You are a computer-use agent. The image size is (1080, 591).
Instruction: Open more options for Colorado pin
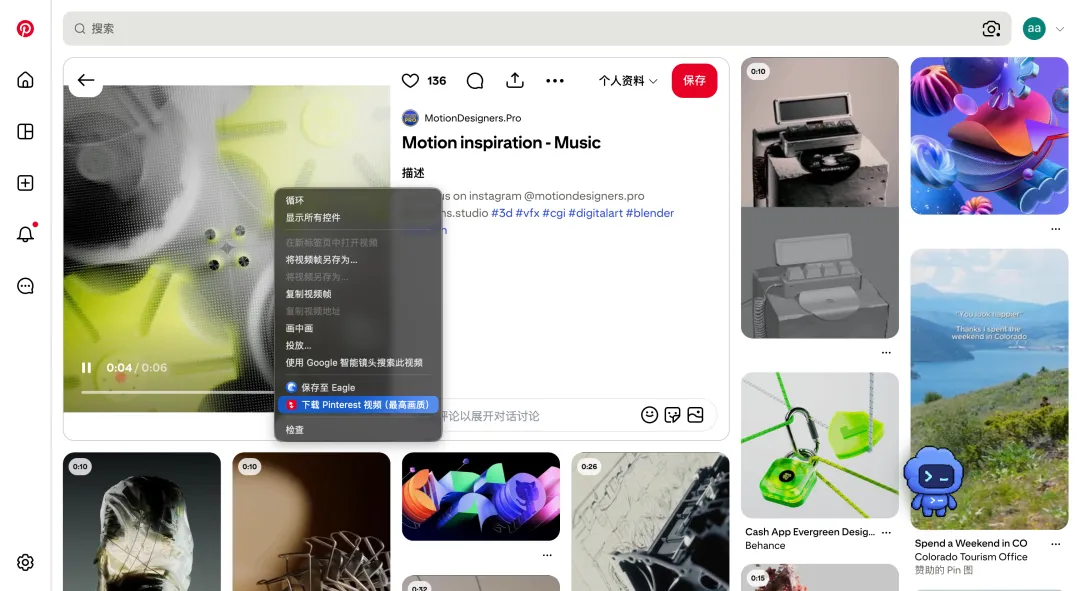(x=1055, y=544)
